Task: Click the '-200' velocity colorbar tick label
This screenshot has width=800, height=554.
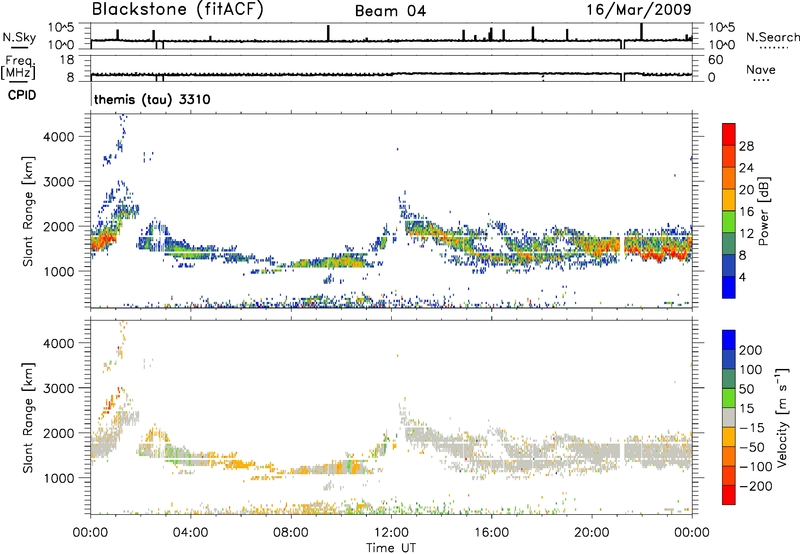Action: tap(756, 486)
